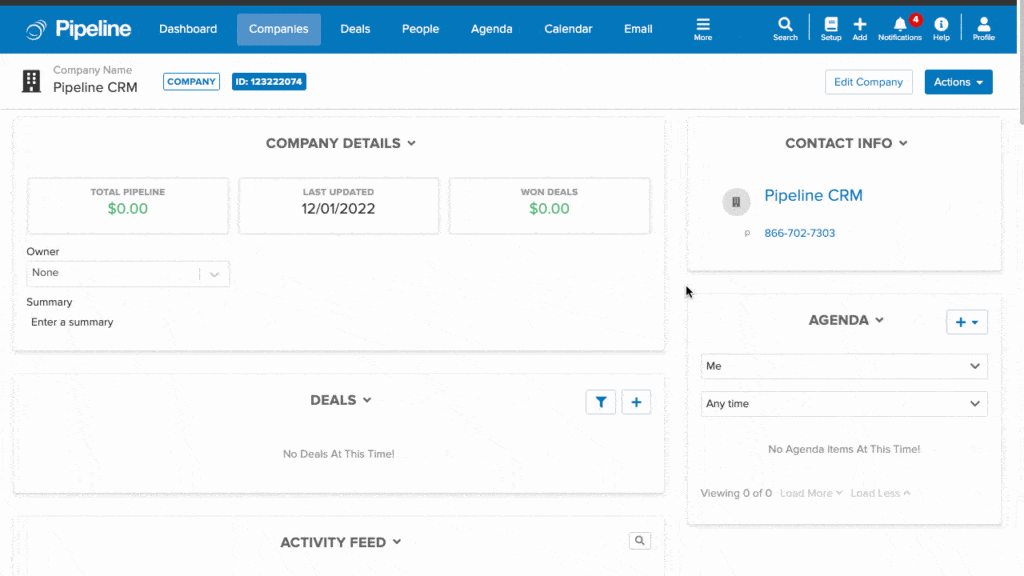
Task: Click the filter icon in Deals panel
Action: [x=600, y=401]
